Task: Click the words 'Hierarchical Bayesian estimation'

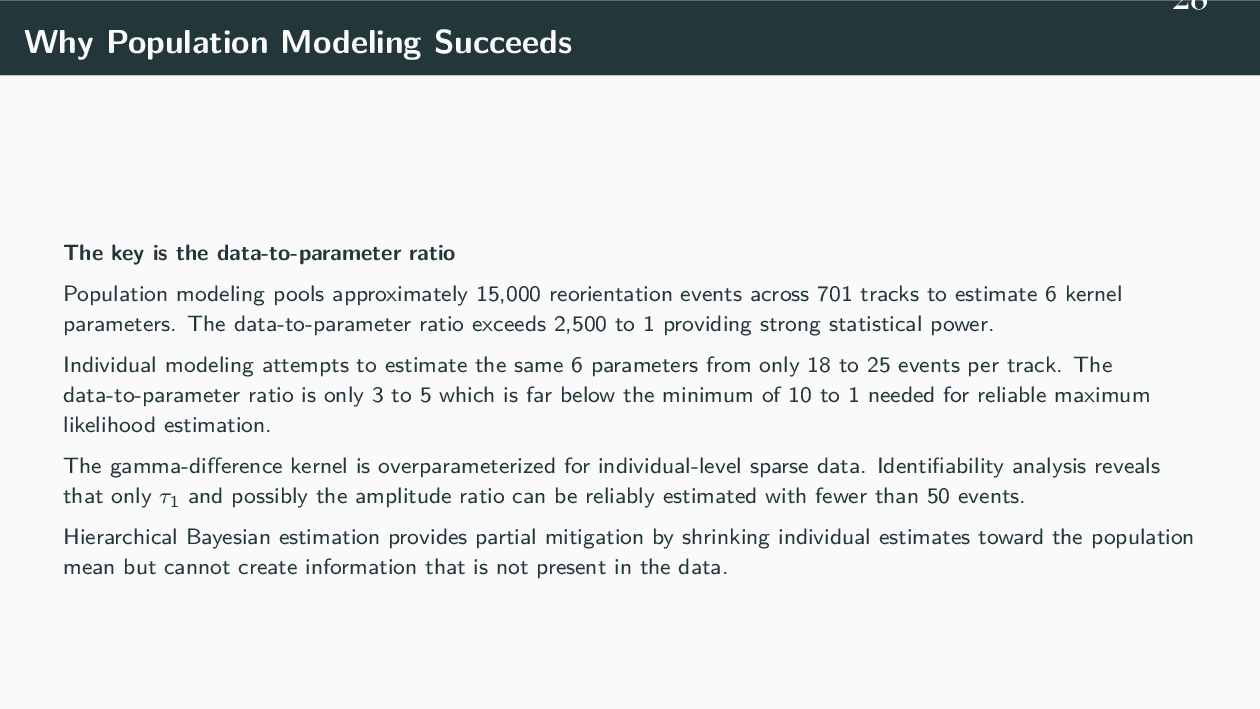Action: tap(221, 537)
